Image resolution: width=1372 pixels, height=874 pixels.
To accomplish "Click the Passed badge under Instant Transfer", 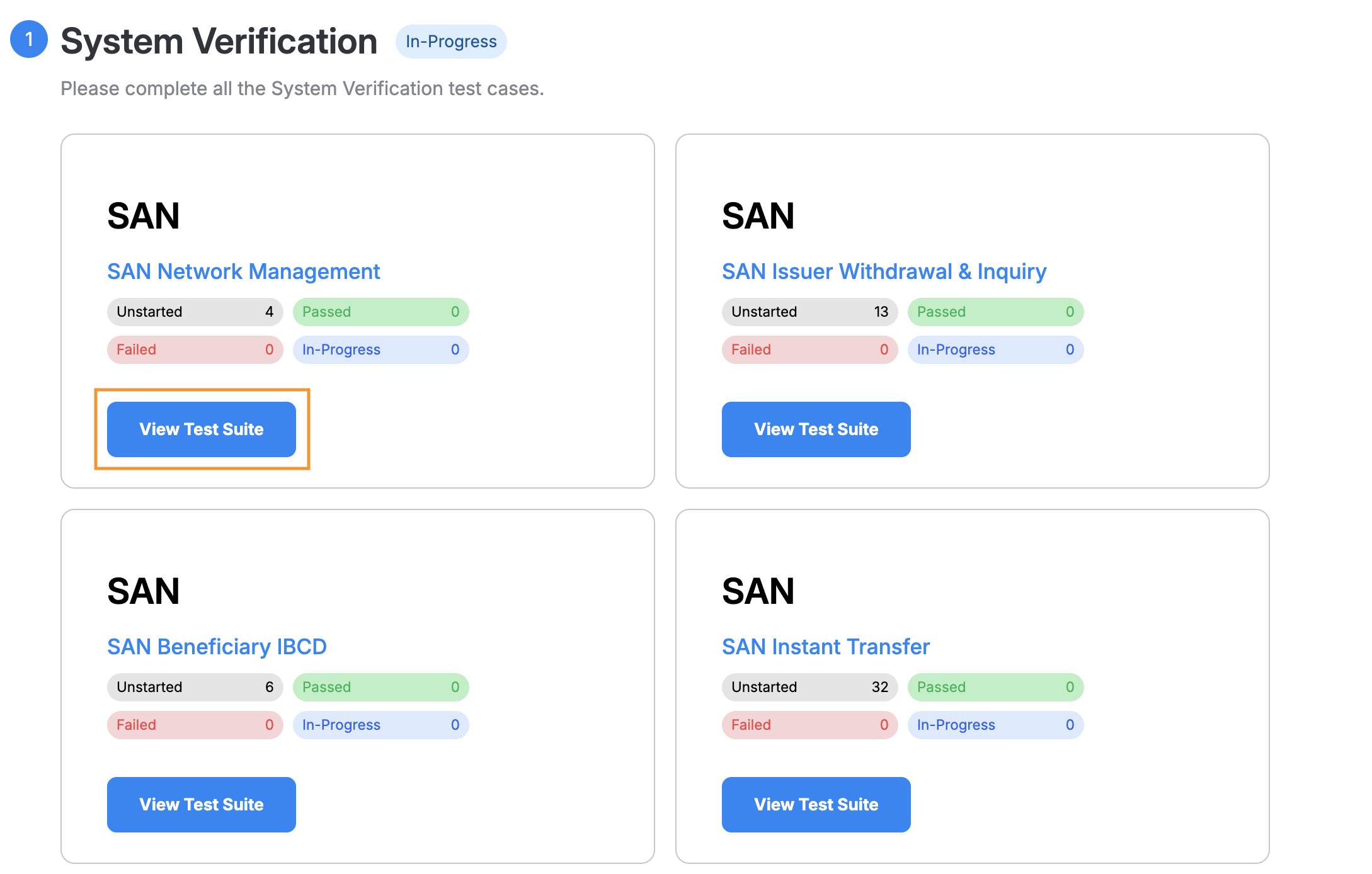I will [x=995, y=687].
